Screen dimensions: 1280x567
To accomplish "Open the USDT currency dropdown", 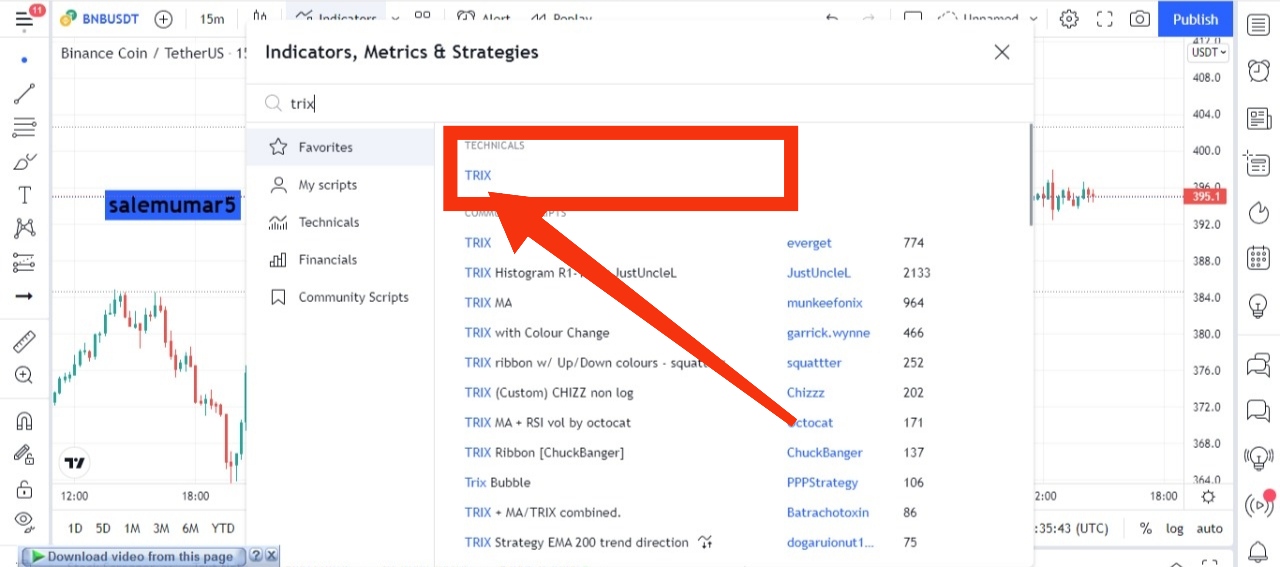I will coord(1208,52).
